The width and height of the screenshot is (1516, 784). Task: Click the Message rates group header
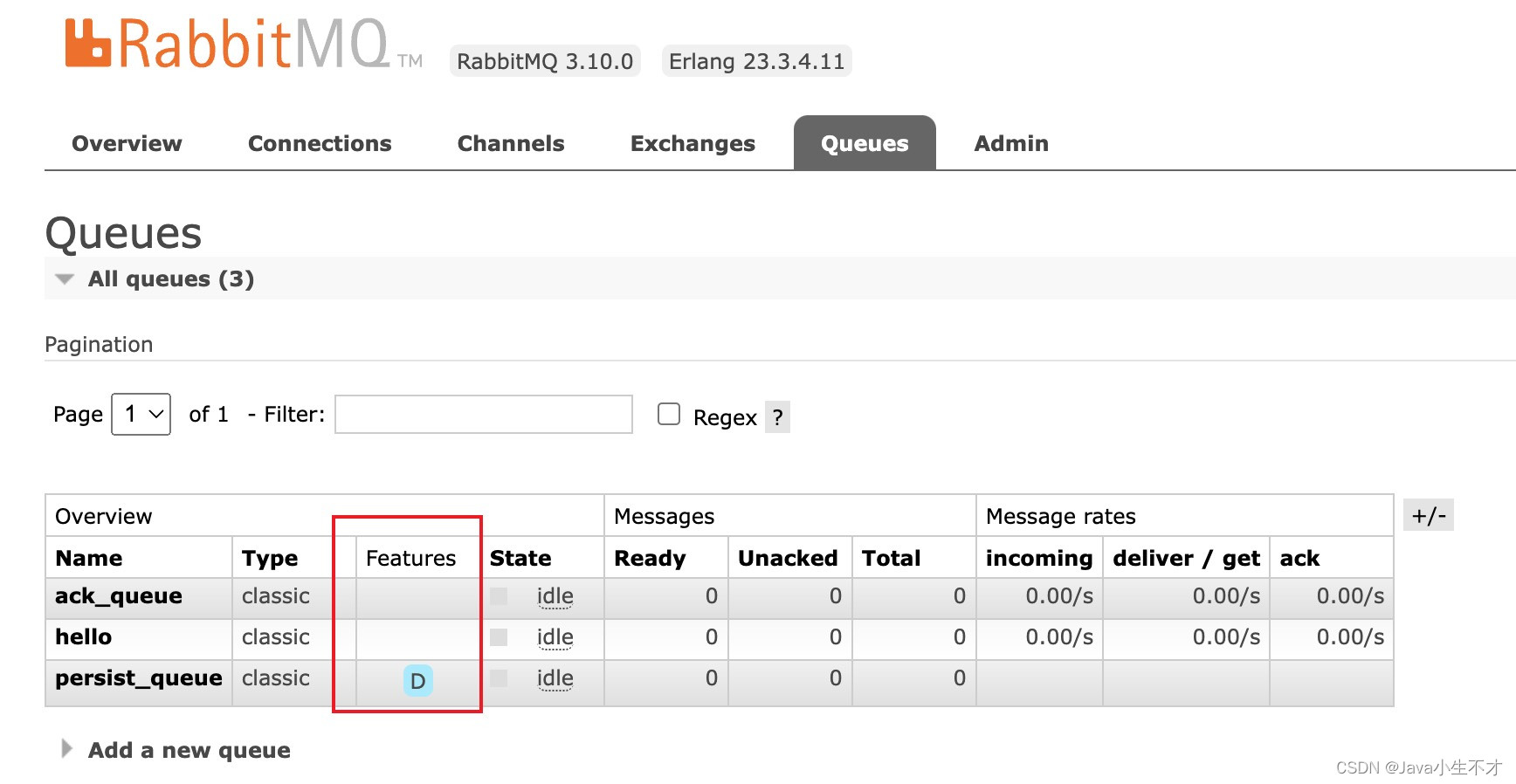pyautogui.click(x=1061, y=516)
